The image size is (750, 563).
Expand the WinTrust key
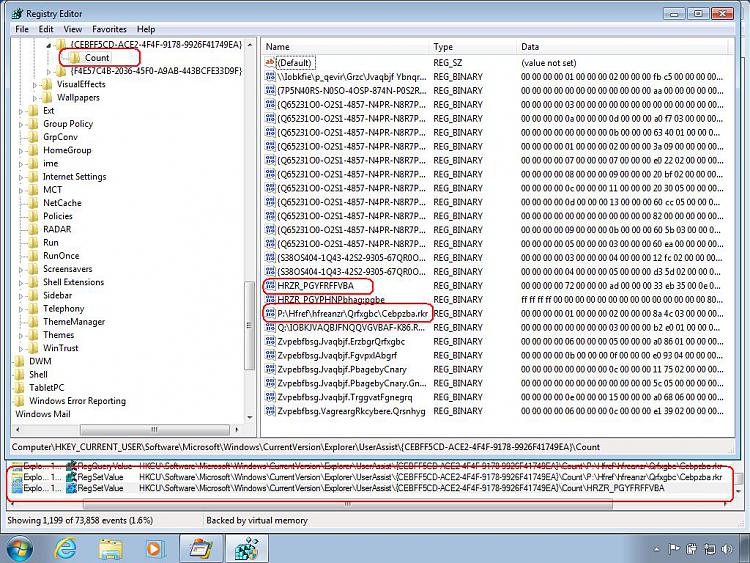click(x=21, y=349)
